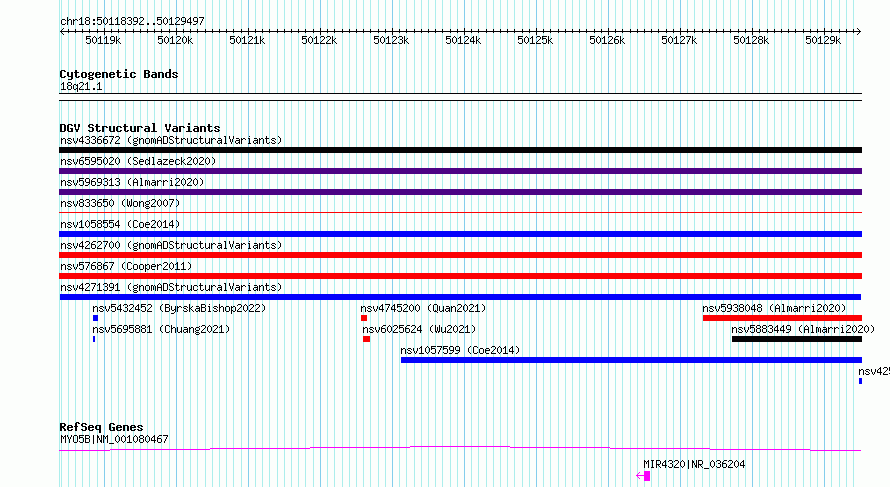890x487 pixels.
Task: Click the blue bar under nsv1057599
Action: 631,360
